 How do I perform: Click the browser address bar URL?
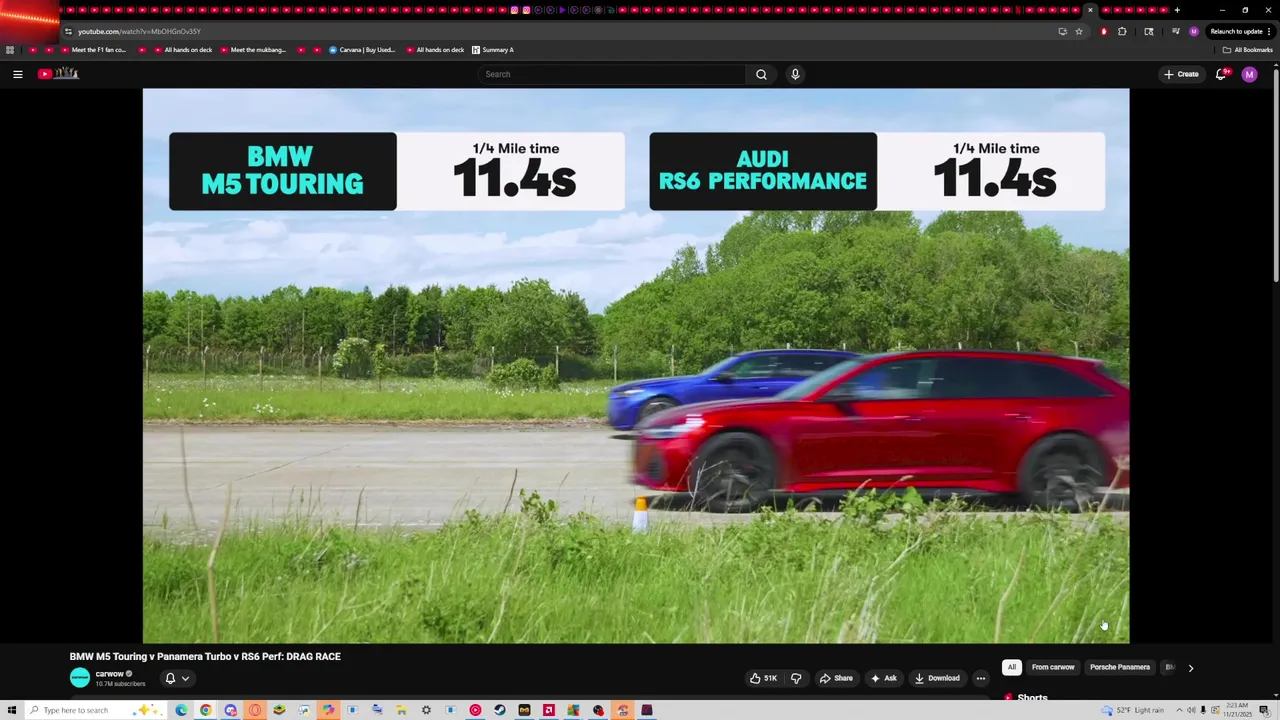click(x=139, y=31)
